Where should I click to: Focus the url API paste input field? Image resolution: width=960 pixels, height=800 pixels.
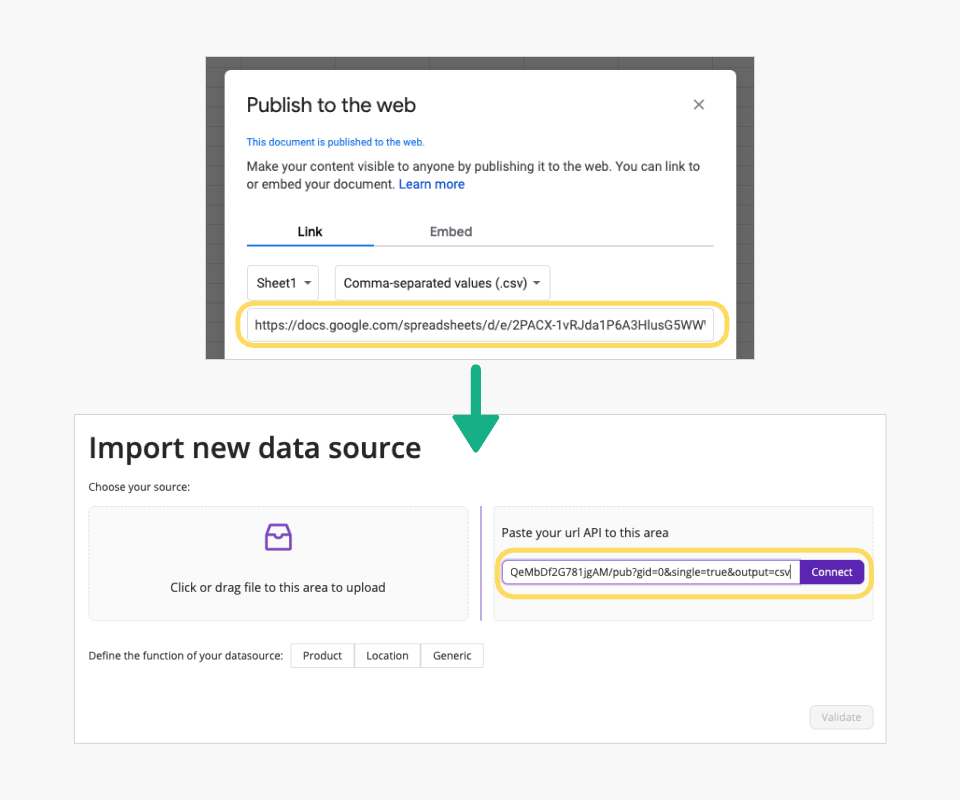(x=650, y=572)
